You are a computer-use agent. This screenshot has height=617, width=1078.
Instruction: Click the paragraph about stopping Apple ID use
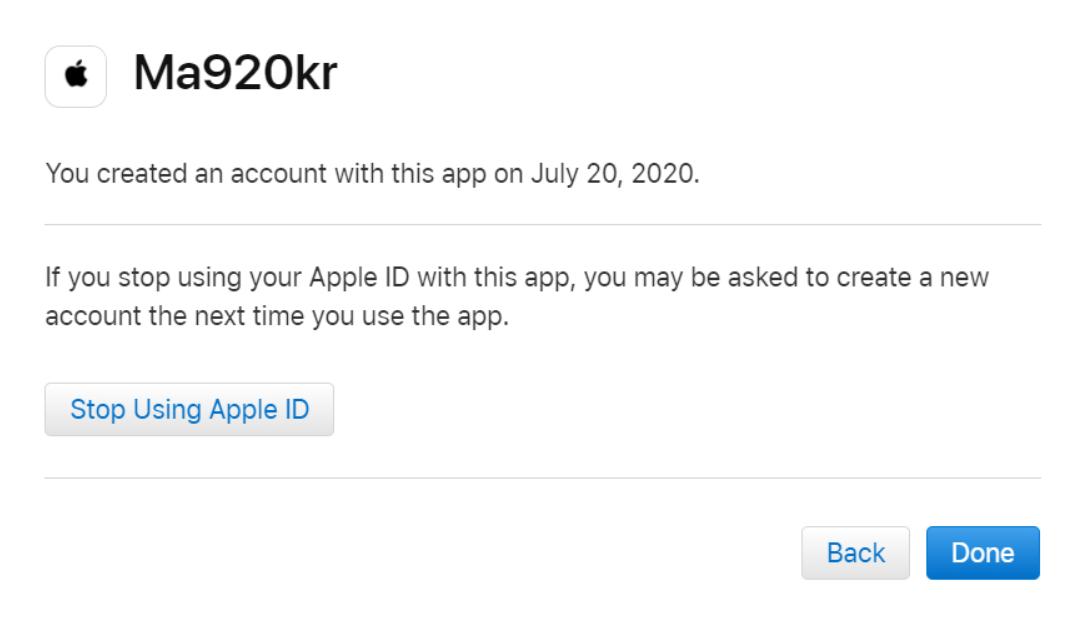pos(517,296)
